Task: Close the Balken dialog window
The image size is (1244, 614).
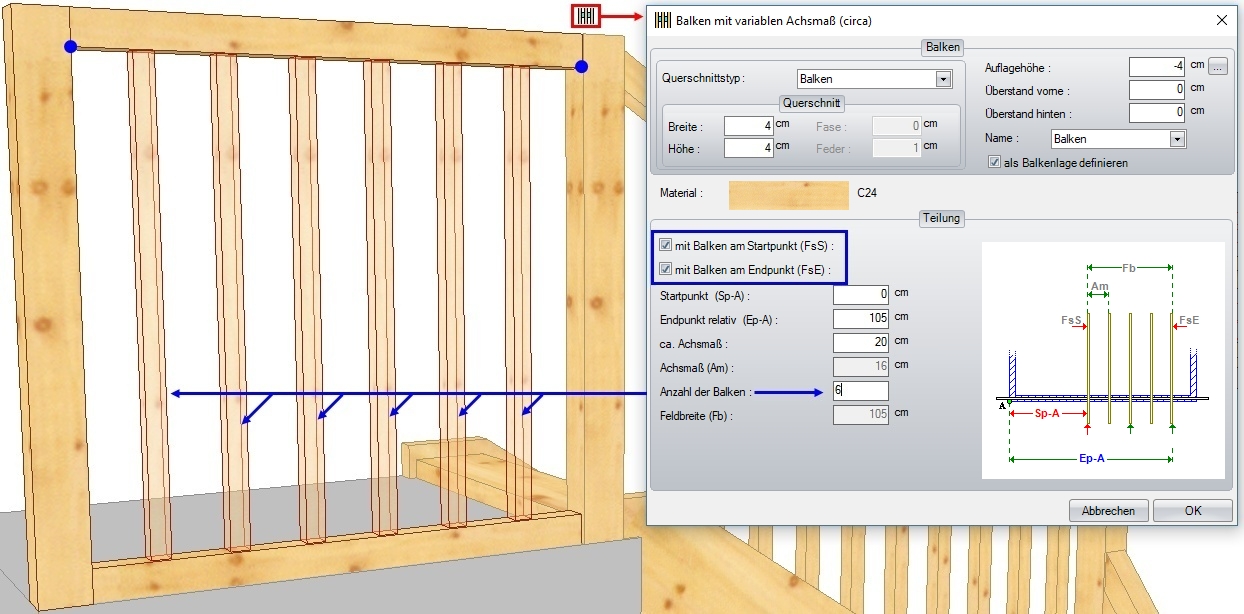Action: (1221, 19)
